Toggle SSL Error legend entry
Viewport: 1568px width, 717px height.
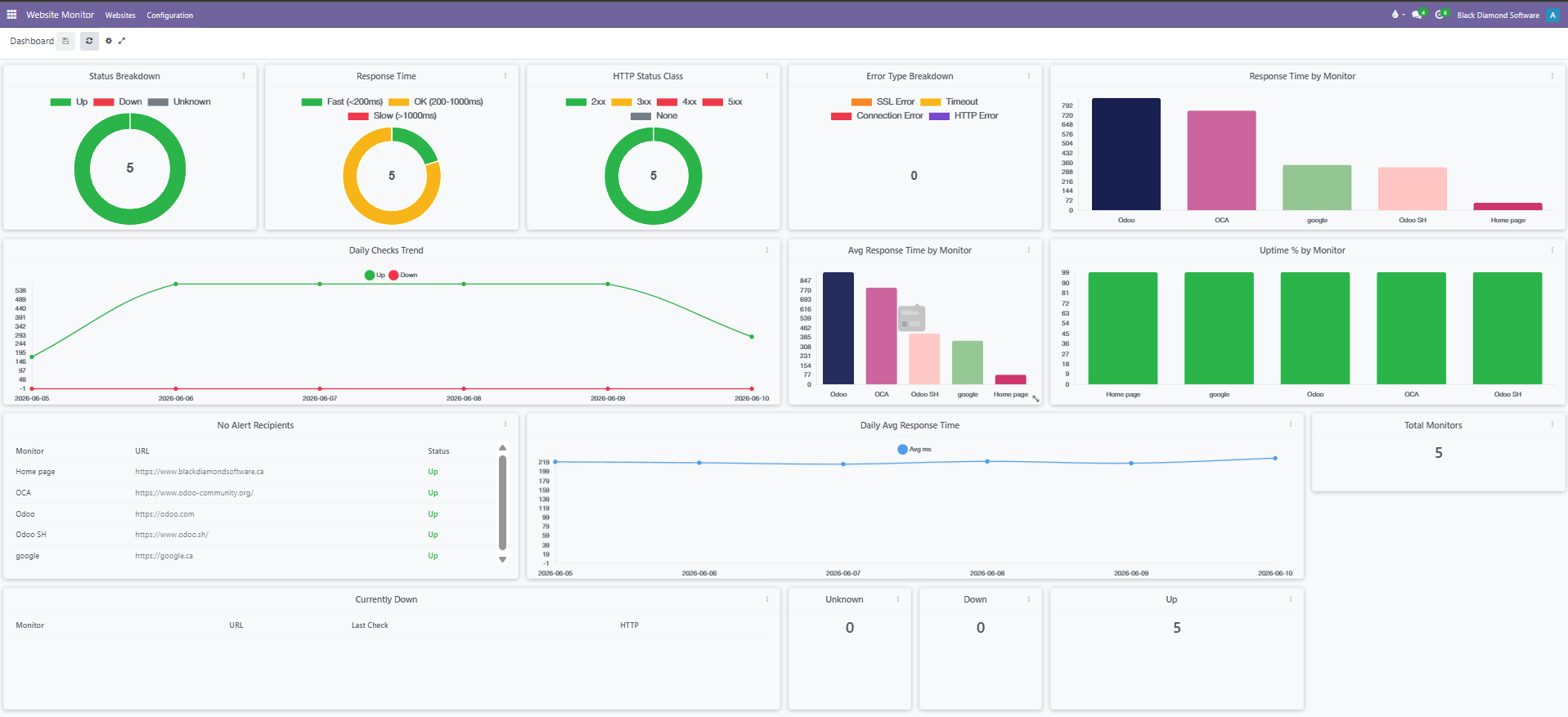click(x=883, y=102)
